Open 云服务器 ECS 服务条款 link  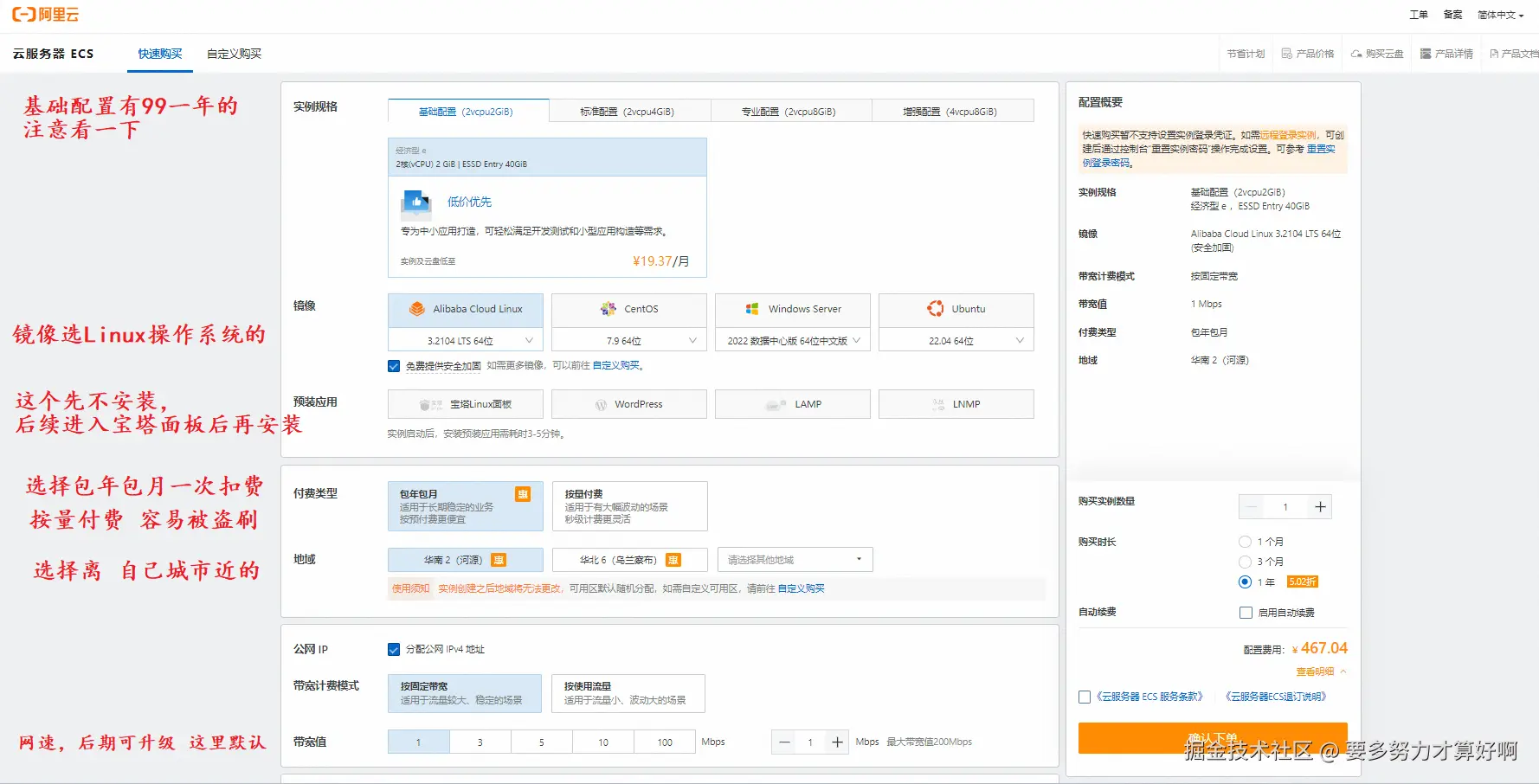(1149, 697)
